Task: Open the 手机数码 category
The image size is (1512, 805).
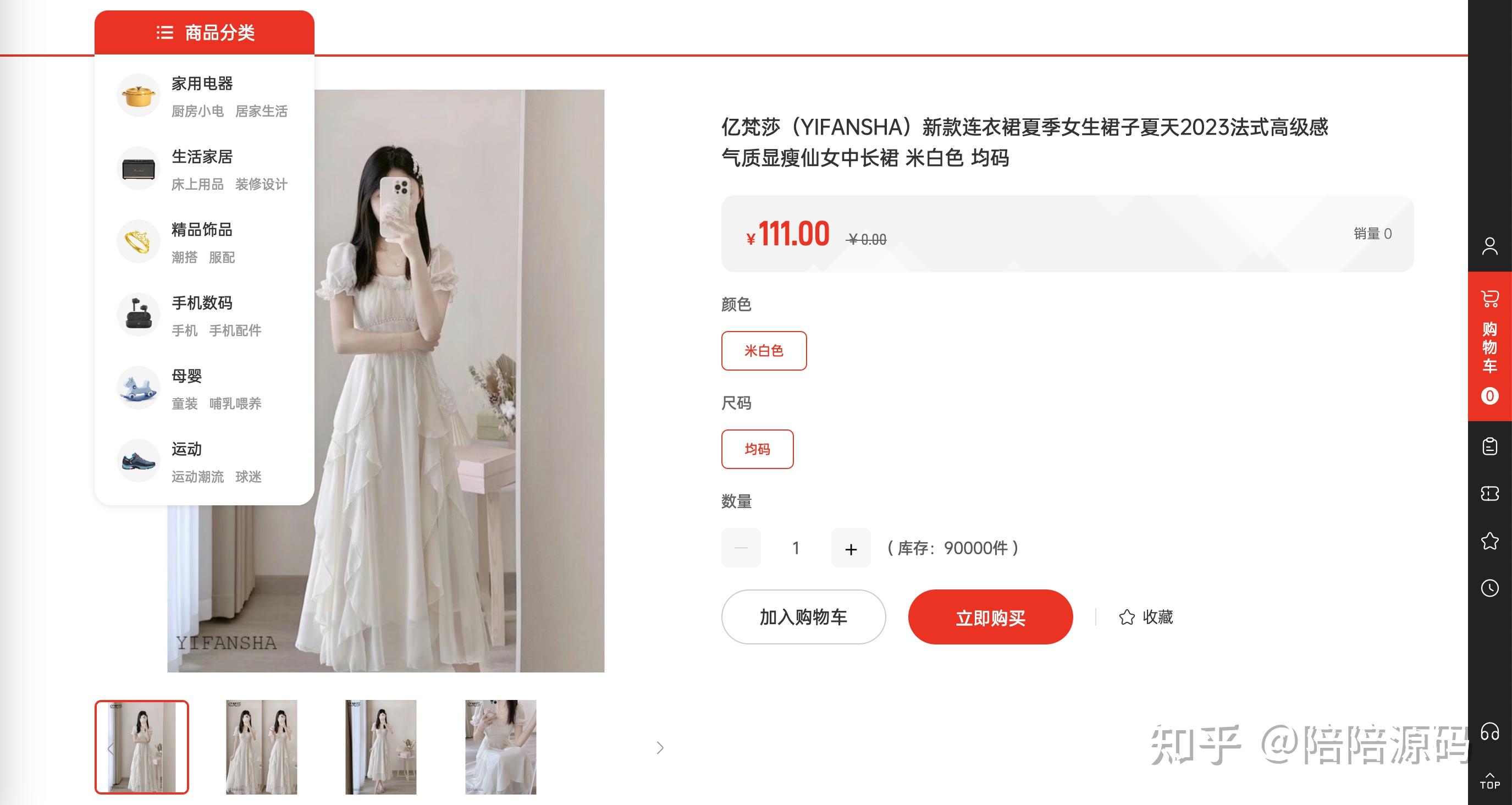Action: click(202, 303)
